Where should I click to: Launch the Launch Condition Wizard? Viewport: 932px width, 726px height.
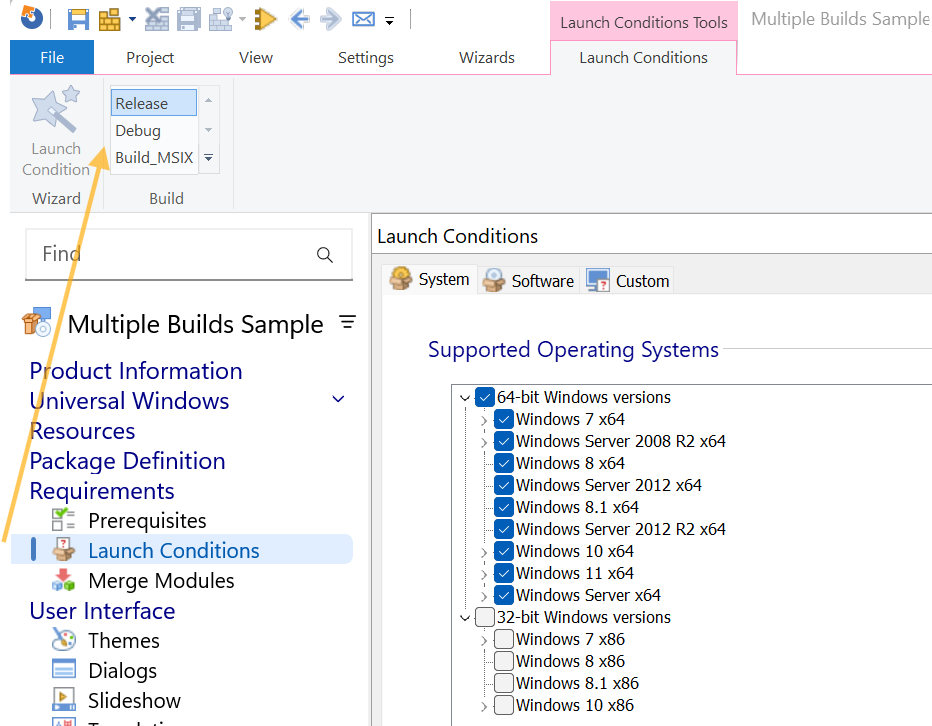coord(56,132)
